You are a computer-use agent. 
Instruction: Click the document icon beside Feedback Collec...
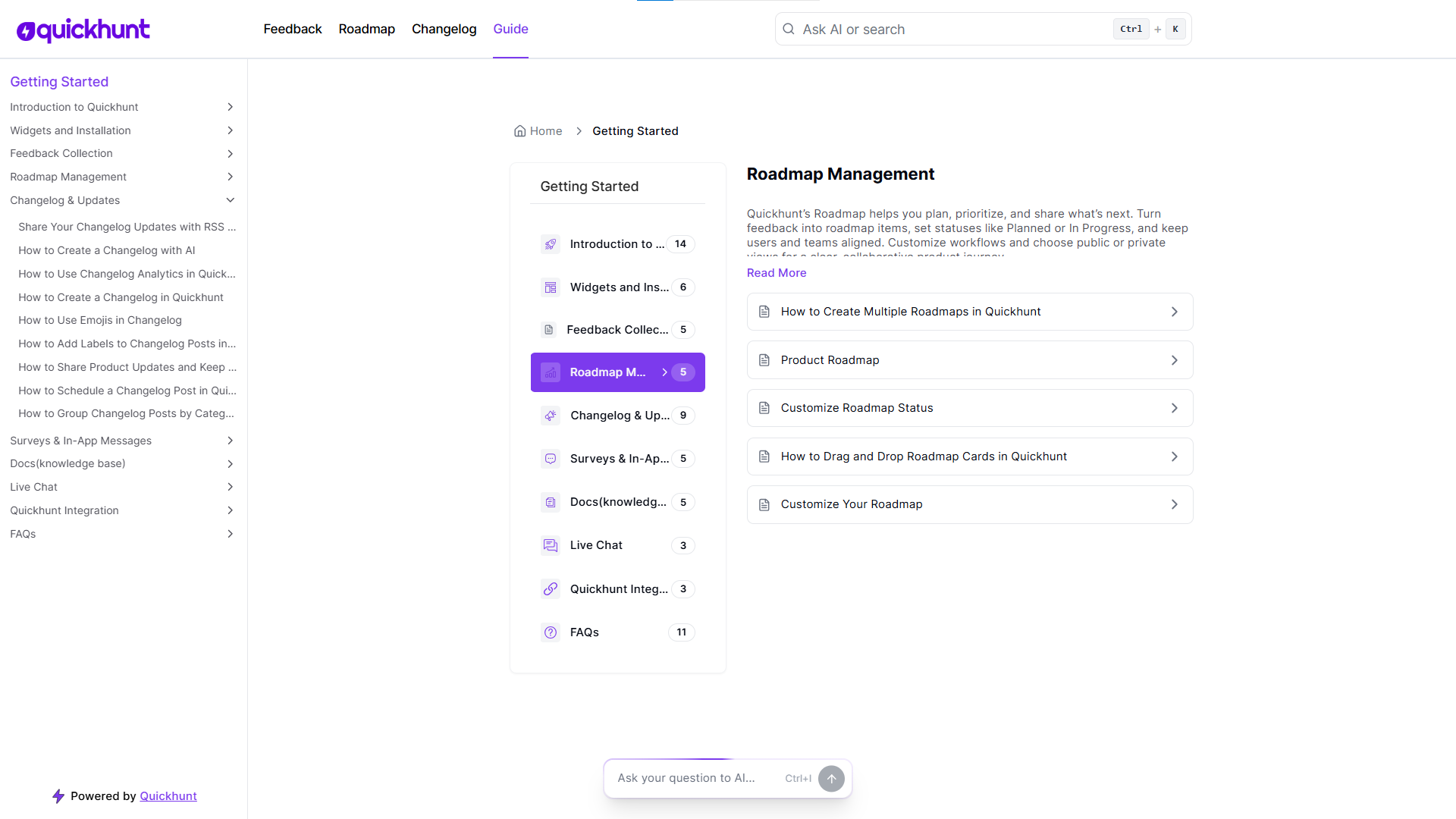click(549, 330)
